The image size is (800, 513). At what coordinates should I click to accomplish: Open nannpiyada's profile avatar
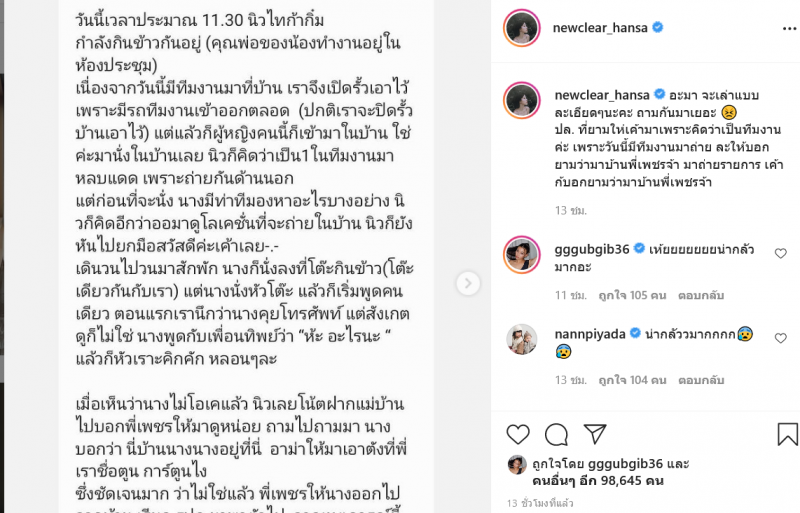522,339
